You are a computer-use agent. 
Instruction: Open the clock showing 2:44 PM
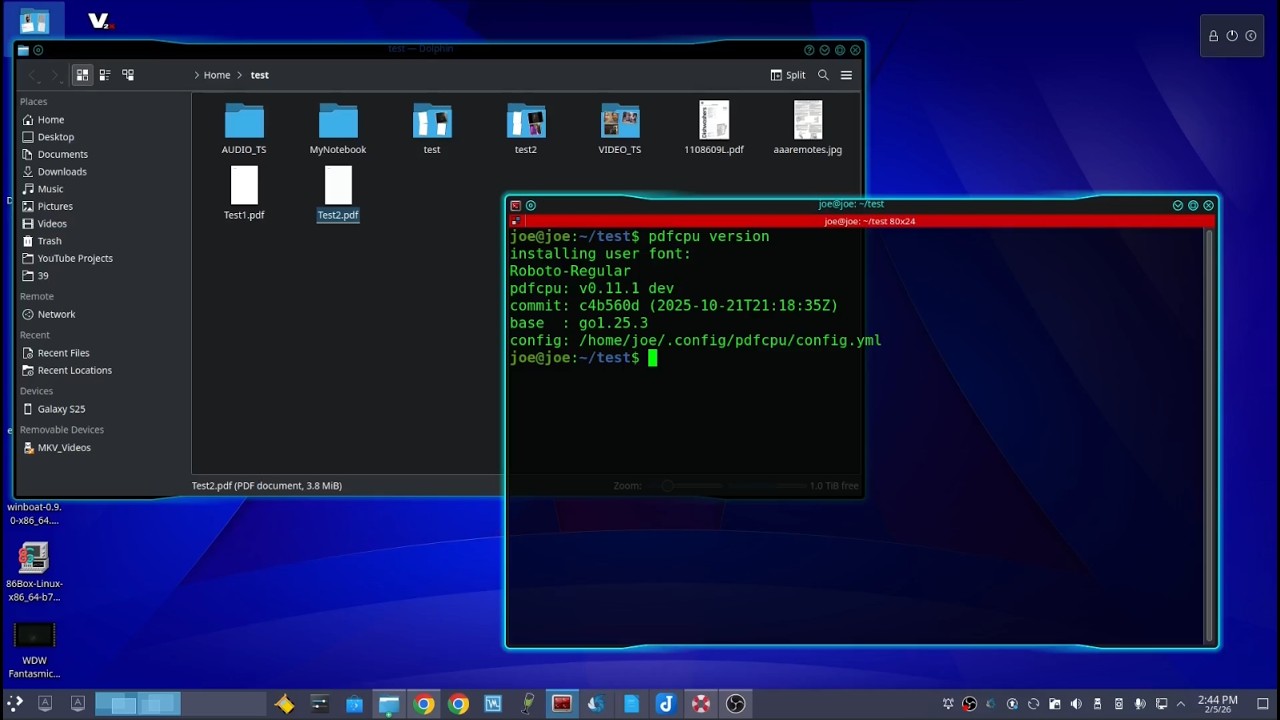[1217, 704]
